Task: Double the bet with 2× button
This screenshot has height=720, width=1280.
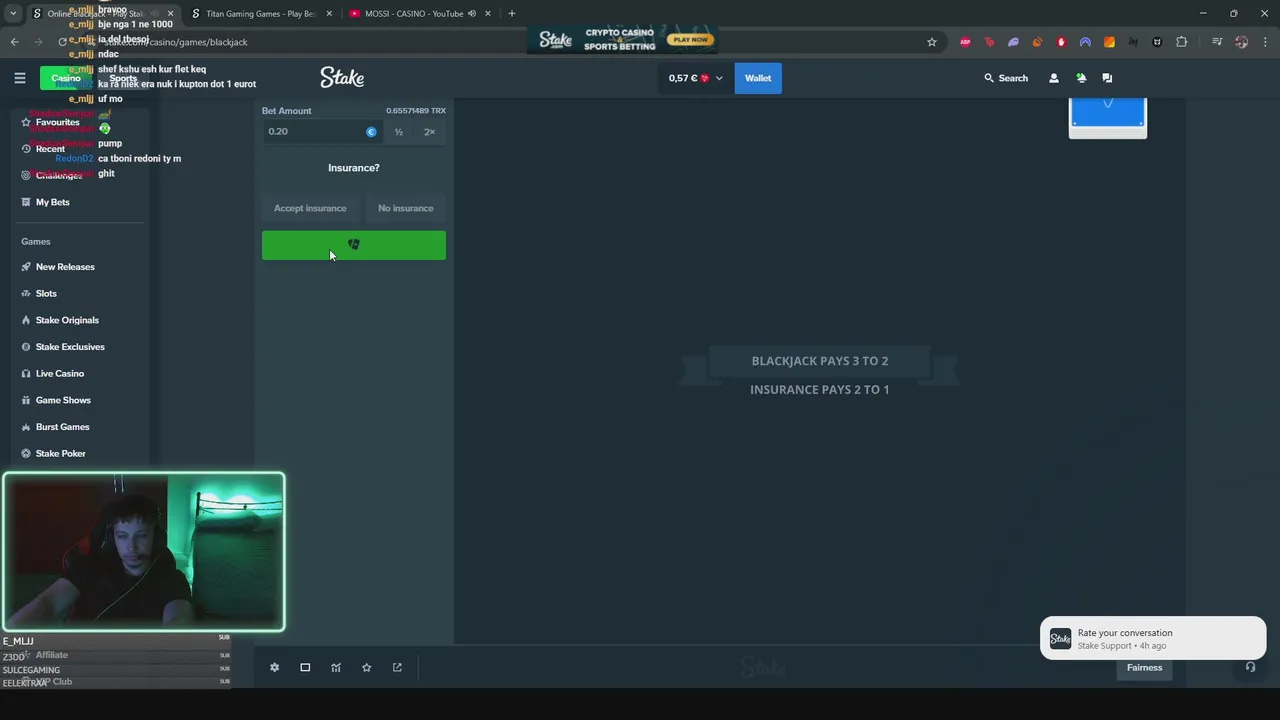Action: click(x=429, y=132)
